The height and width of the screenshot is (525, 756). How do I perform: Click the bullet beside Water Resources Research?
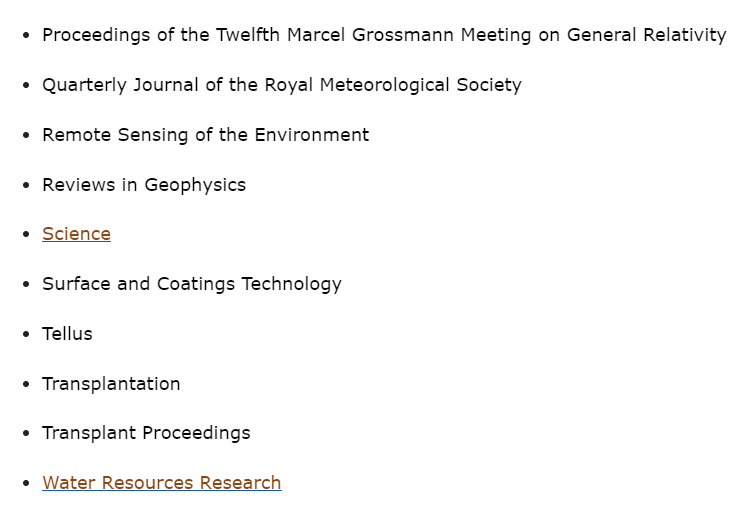[x=26, y=484]
